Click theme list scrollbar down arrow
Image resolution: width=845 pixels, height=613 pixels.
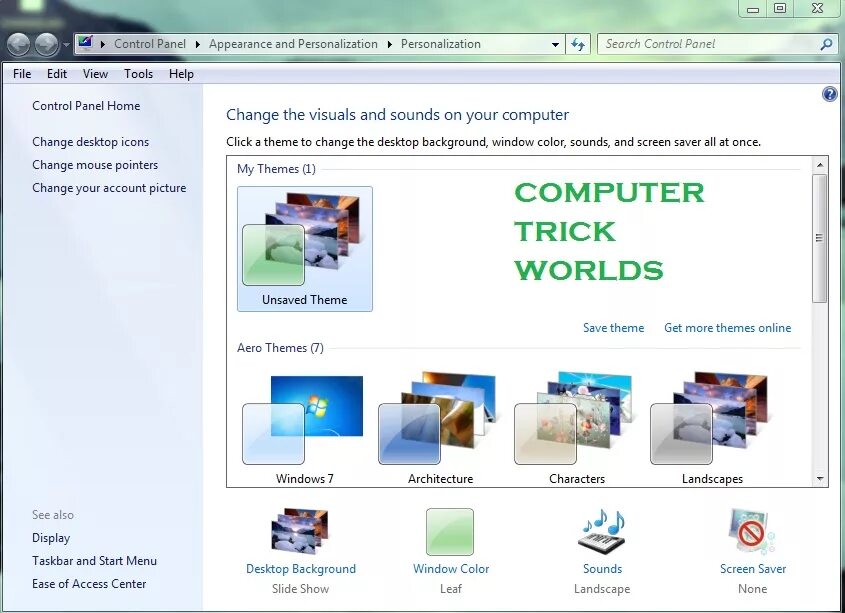click(820, 478)
